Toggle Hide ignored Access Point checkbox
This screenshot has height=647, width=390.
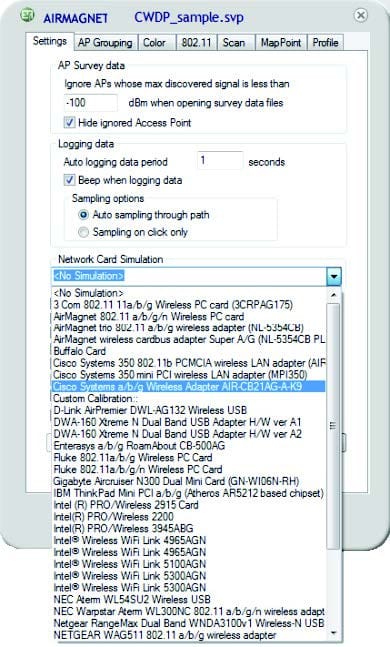(69, 123)
